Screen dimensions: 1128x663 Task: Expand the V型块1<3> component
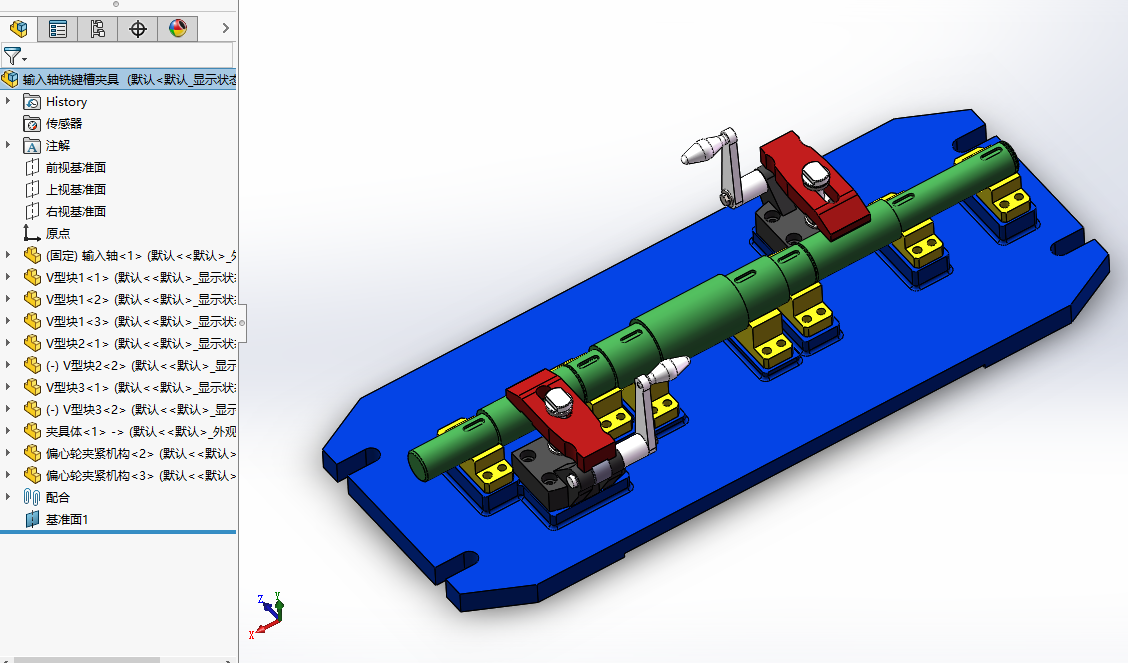pyautogui.click(x=8, y=321)
